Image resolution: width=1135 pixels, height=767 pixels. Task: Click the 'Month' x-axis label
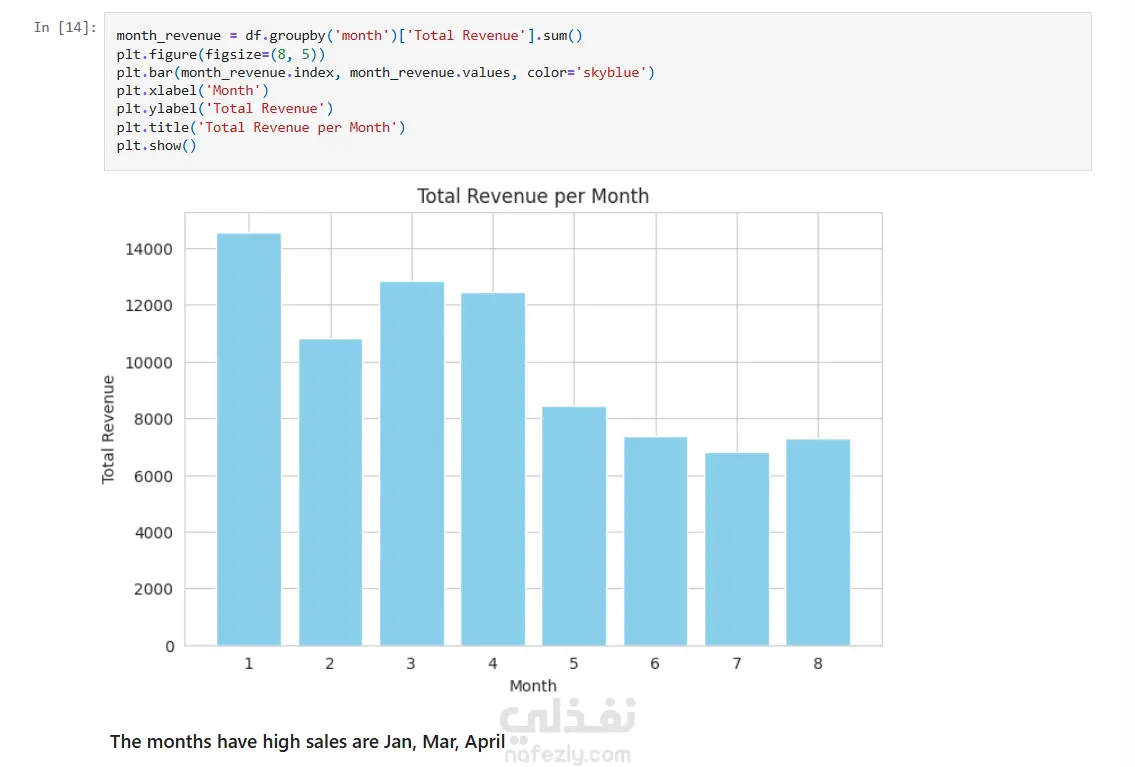click(x=533, y=686)
